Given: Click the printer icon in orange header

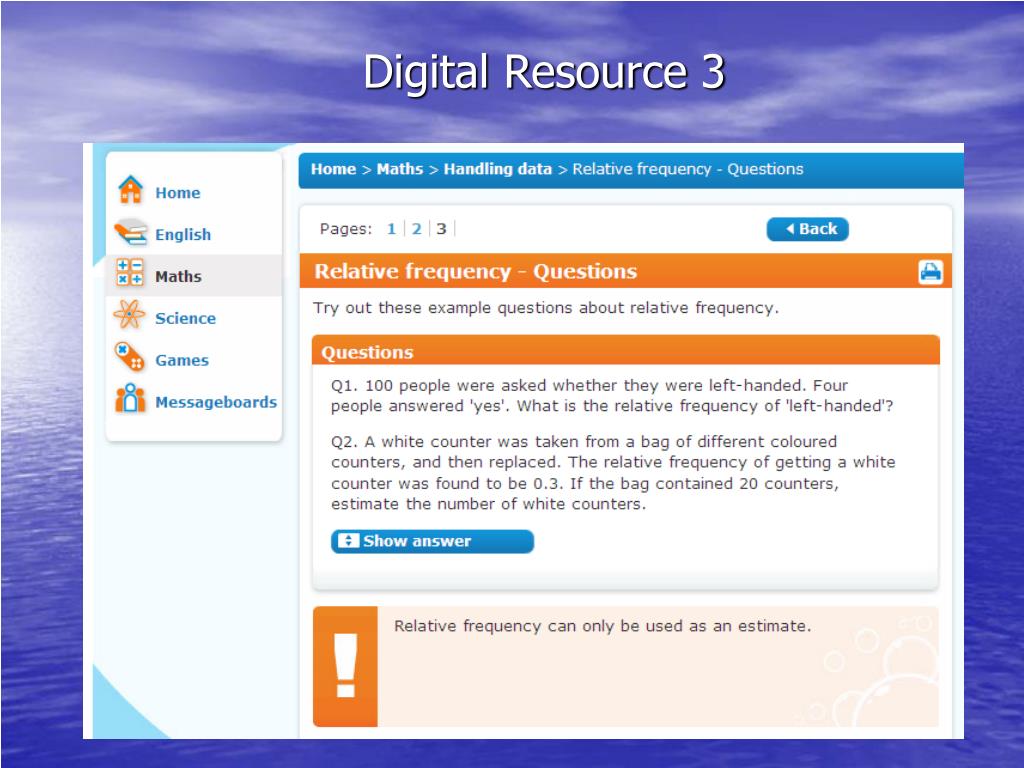Looking at the screenshot, I should (931, 272).
